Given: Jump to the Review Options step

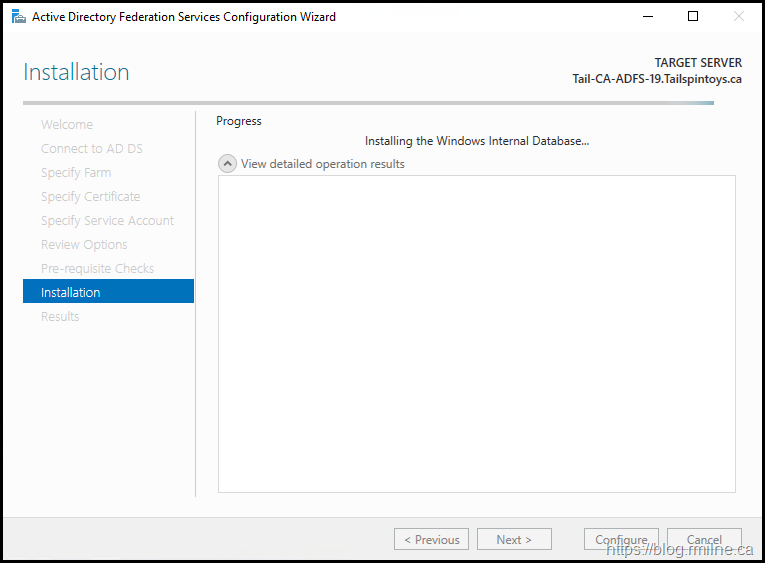Looking at the screenshot, I should [84, 245].
